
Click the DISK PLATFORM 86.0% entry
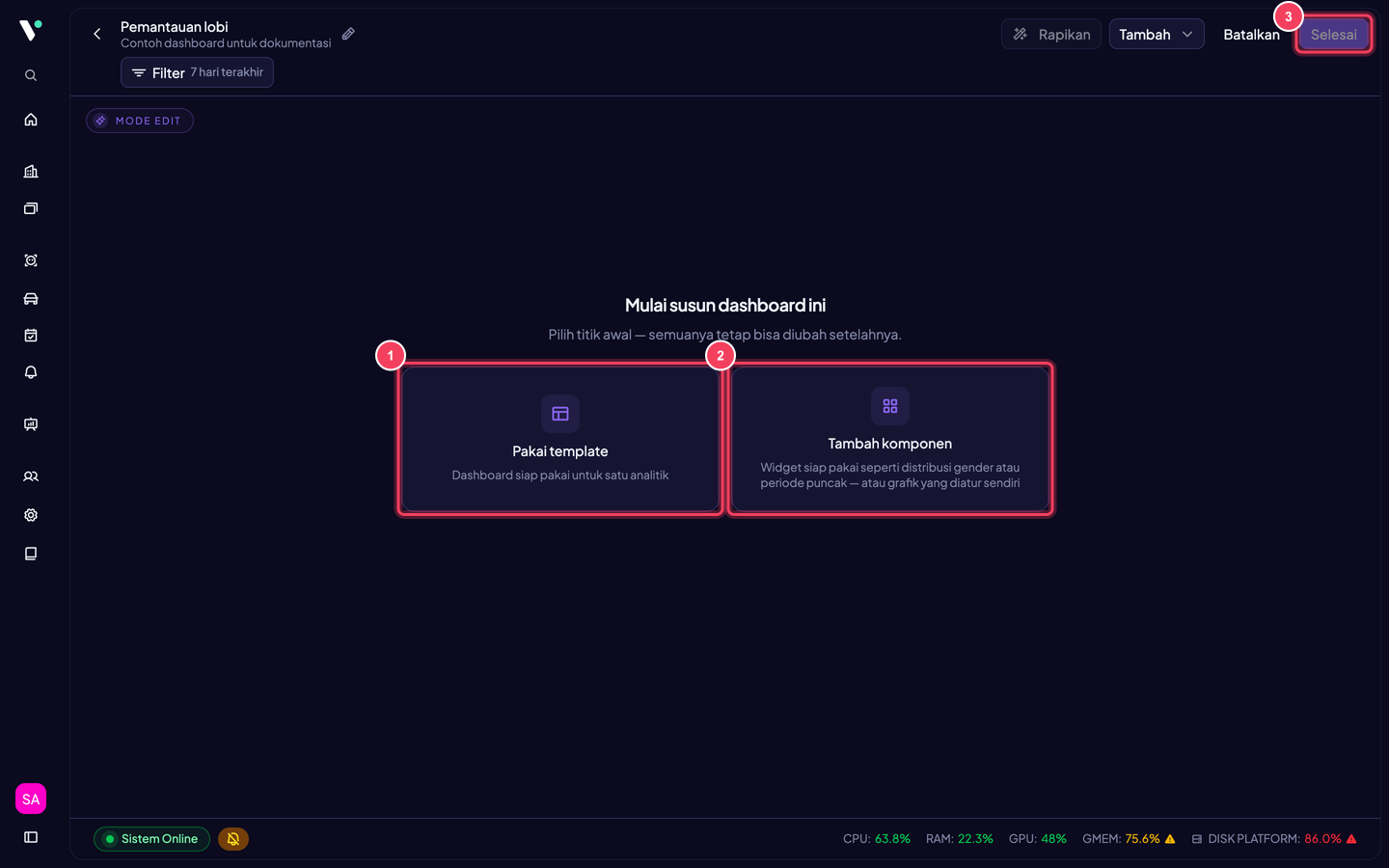coord(1274,839)
